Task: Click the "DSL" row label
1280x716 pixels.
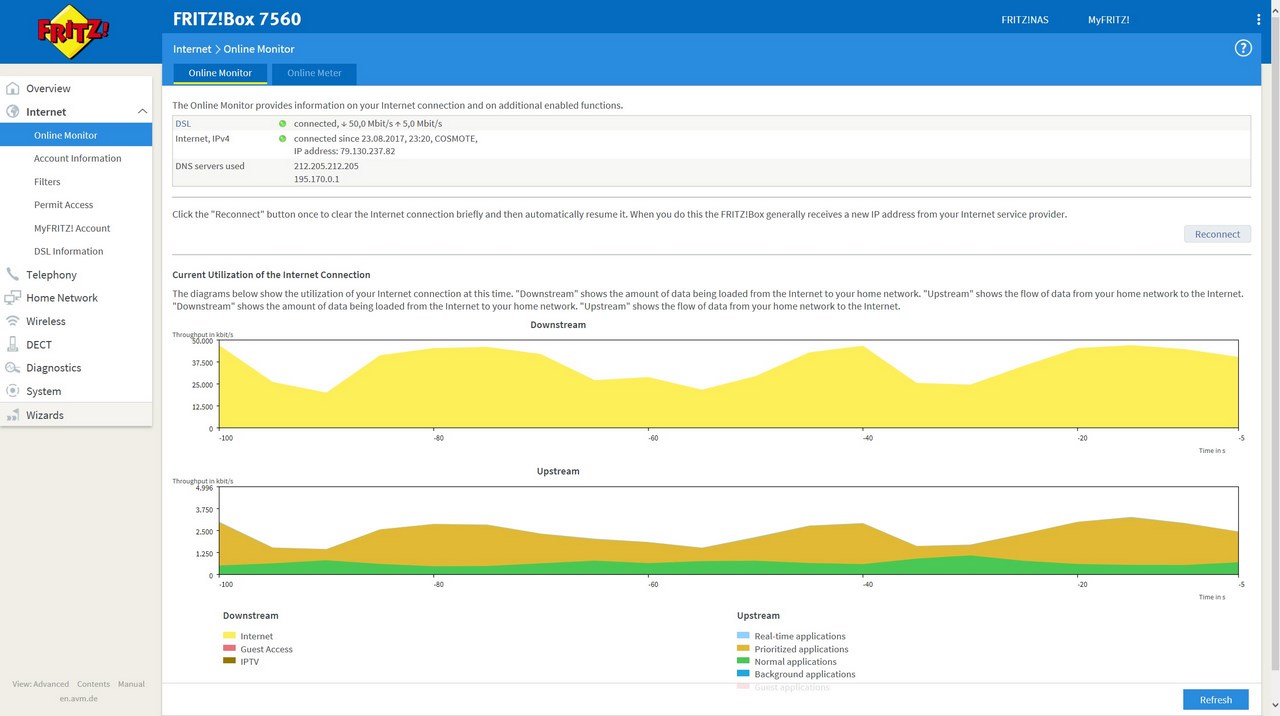Action: pyautogui.click(x=183, y=123)
